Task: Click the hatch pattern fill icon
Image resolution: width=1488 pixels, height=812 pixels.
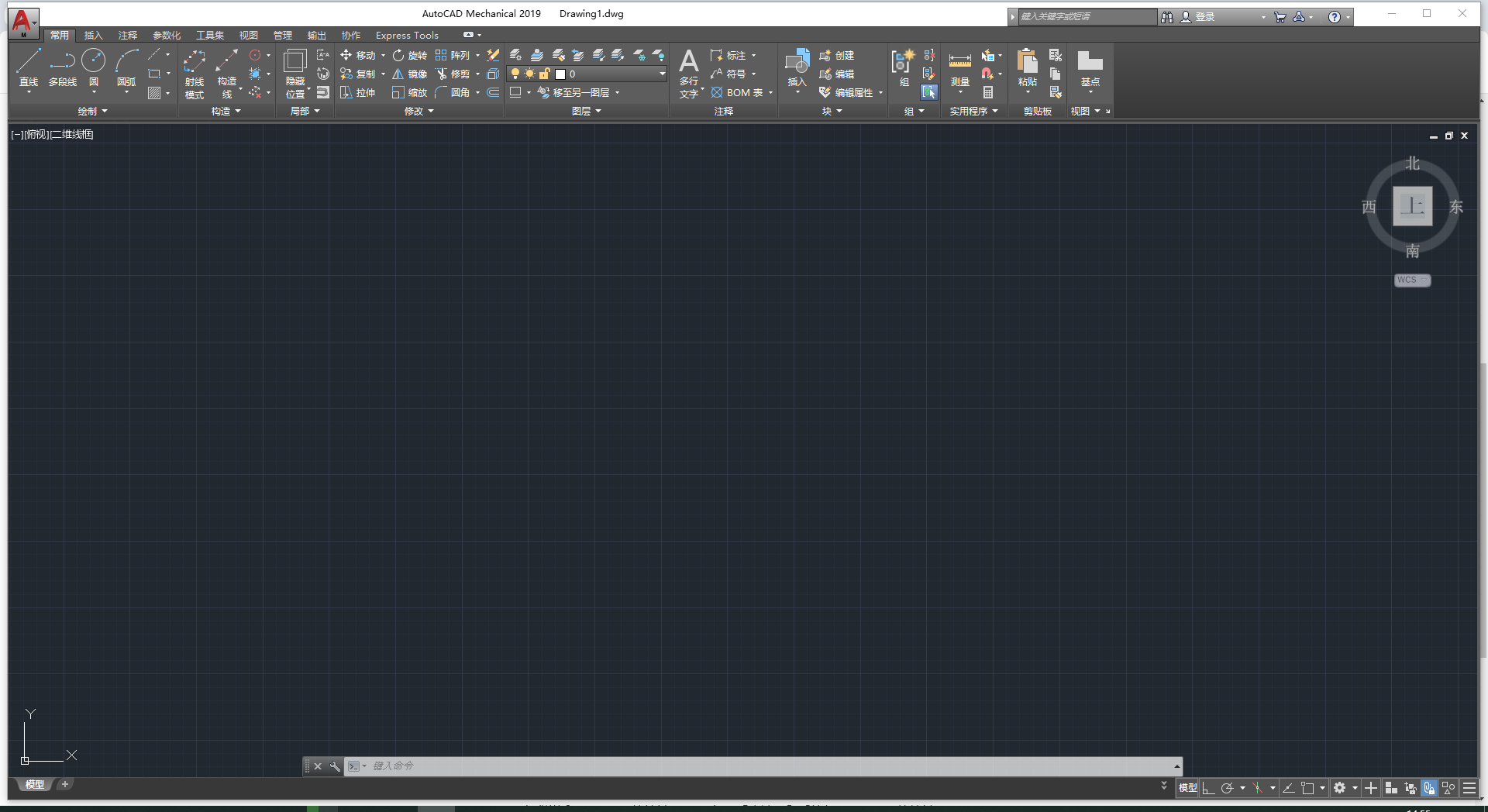Action: tap(154, 93)
